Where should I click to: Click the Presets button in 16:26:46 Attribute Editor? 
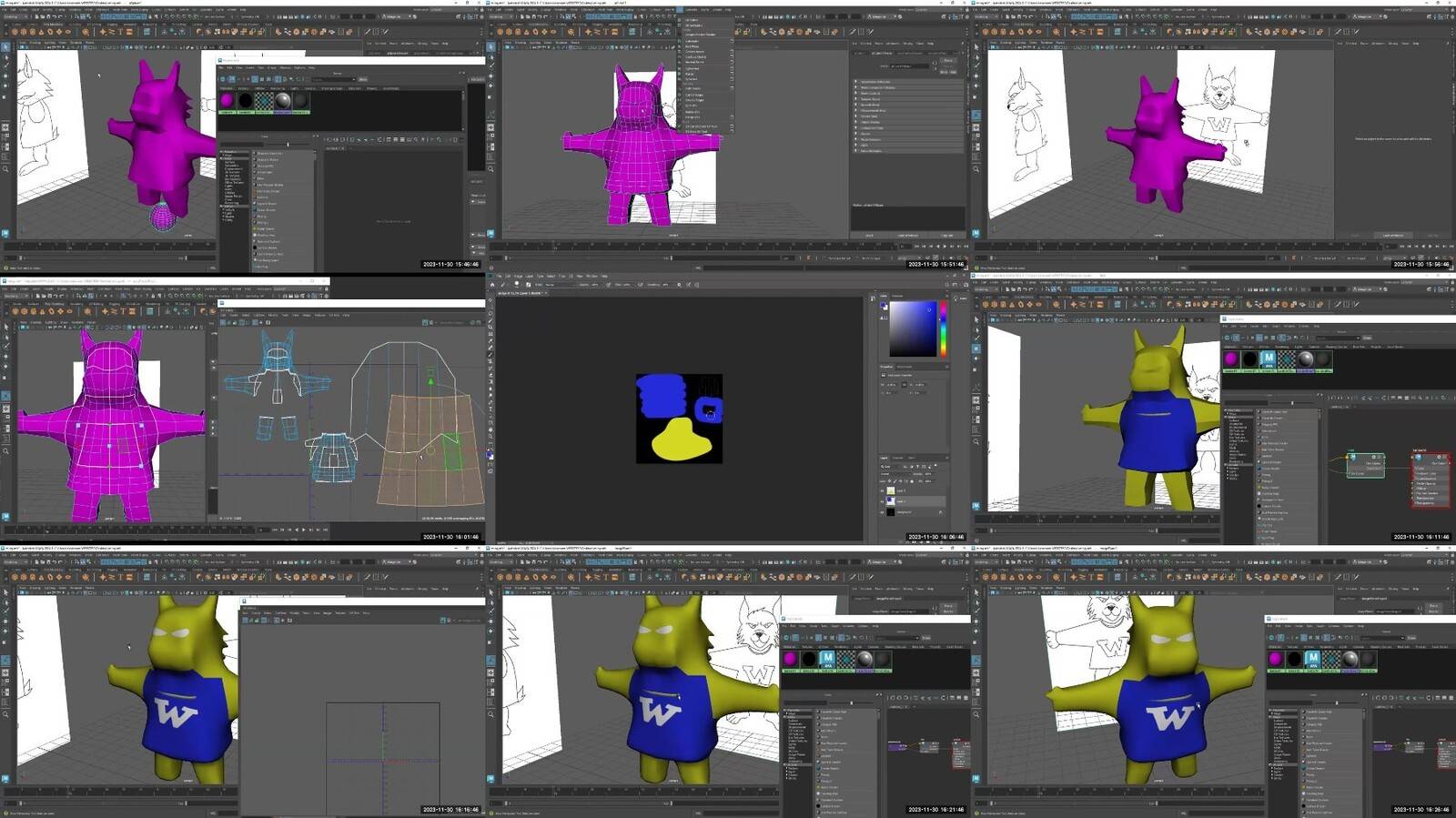pyautogui.click(x=1434, y=612)
